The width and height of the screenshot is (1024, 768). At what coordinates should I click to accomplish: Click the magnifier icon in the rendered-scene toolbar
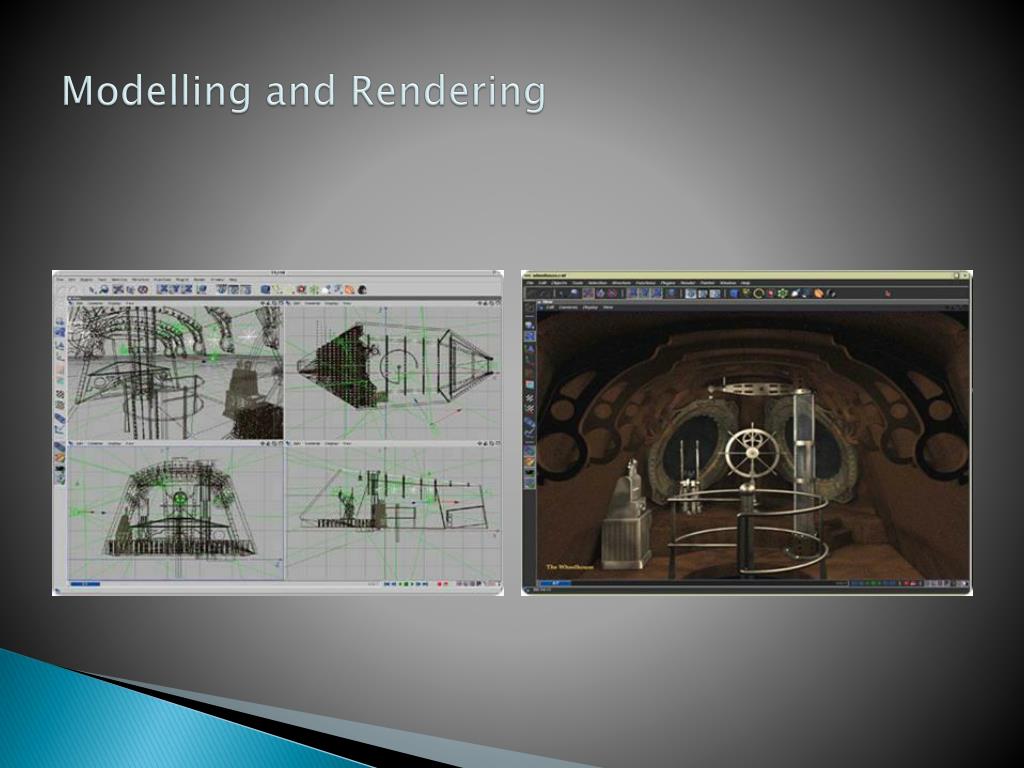pos(574,294)
